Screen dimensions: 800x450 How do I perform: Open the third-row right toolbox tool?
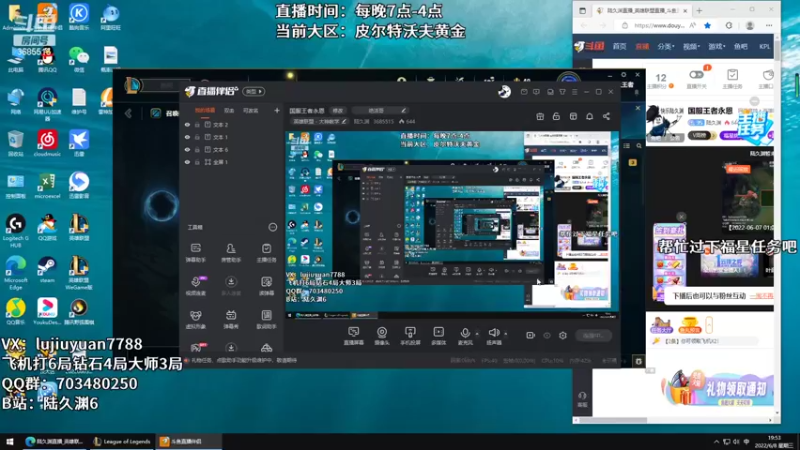click(266, 319)
